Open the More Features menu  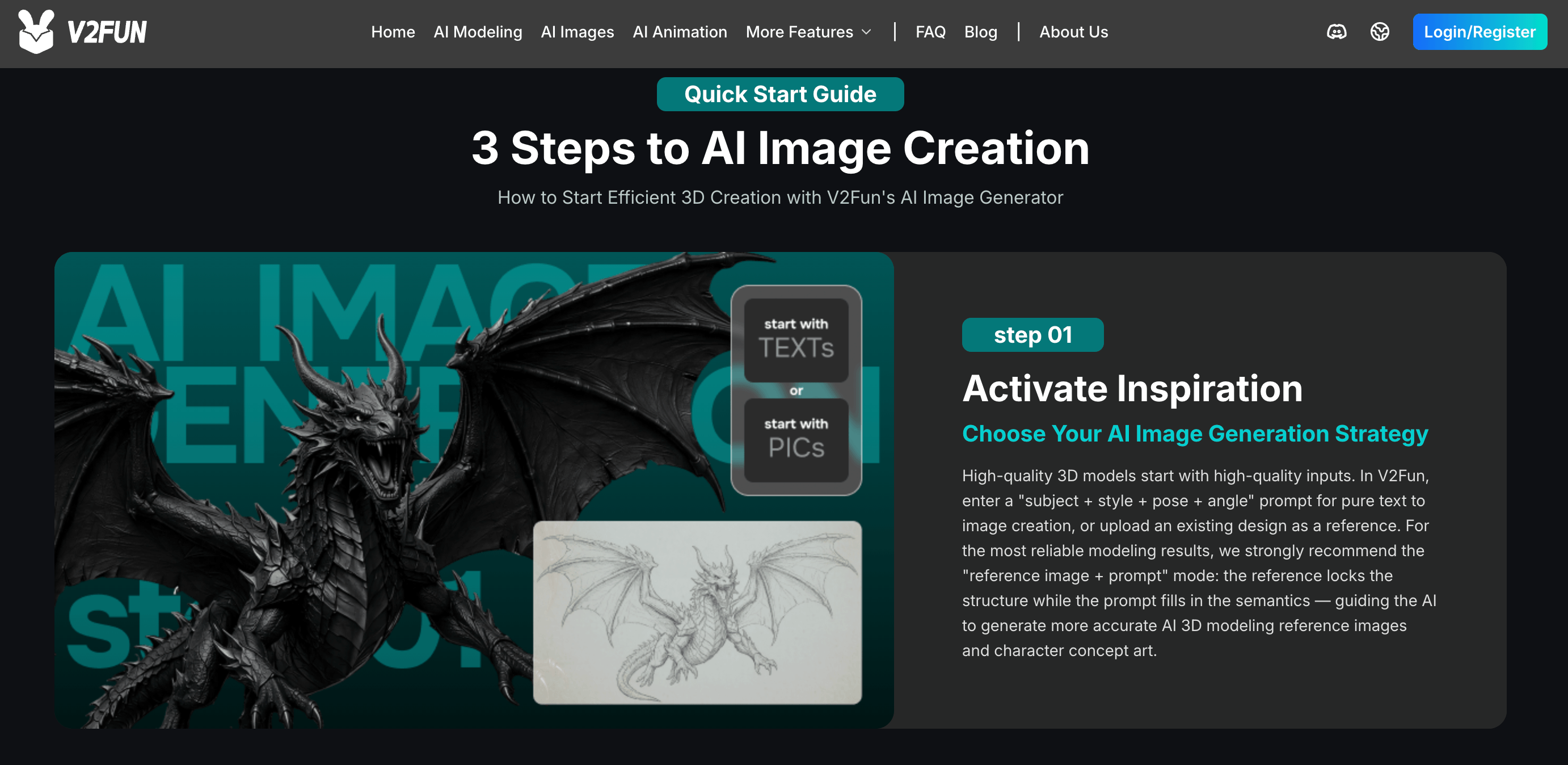pyautogui.click(x=808, y=32)
